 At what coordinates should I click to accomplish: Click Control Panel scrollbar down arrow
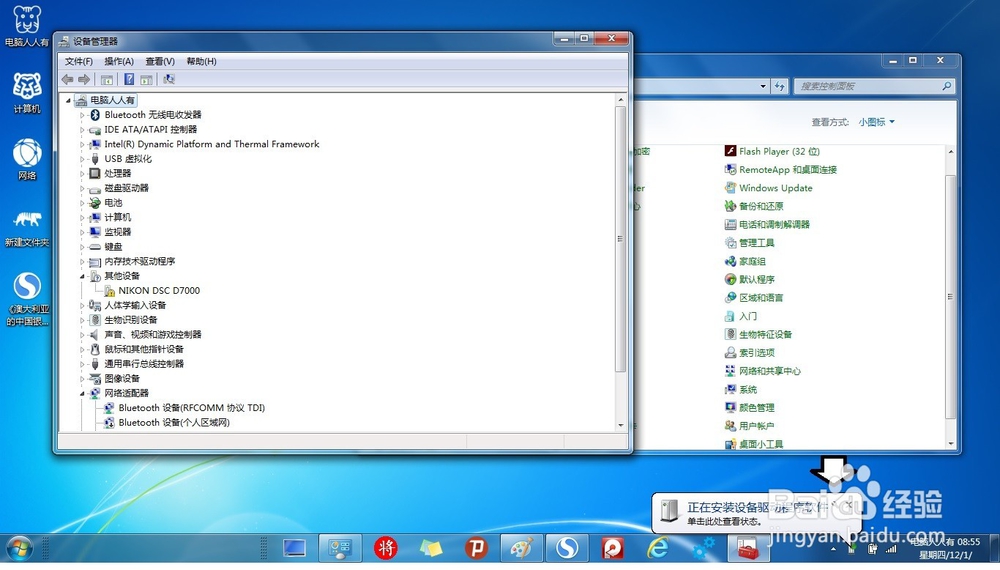click(x=951, y=444)
